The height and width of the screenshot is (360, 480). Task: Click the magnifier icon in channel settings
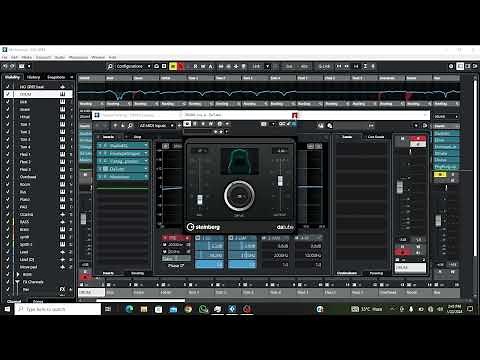coord(130,125)
